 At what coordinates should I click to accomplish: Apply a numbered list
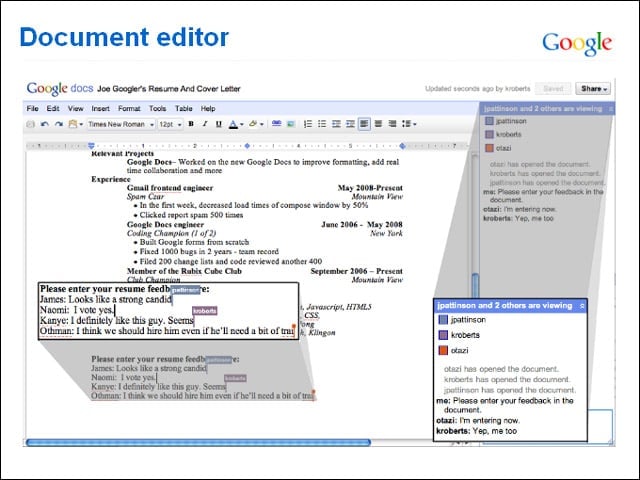[x=308, y=124]
